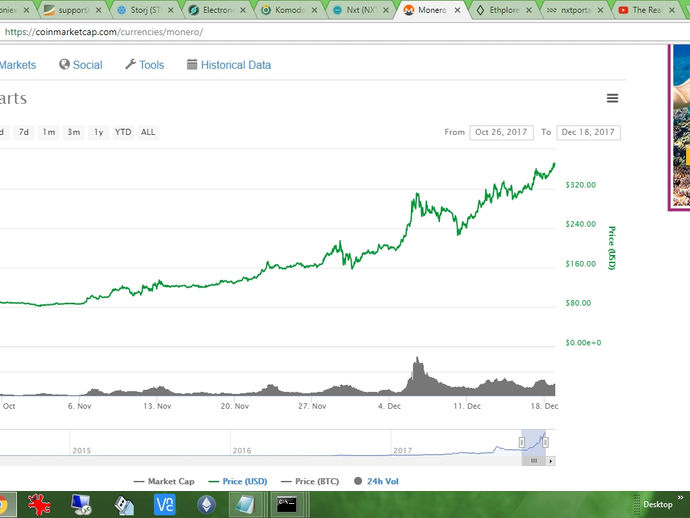Open the Markets page link
Image resolution: width=690 pixels, height=518 pixels.
18,65
